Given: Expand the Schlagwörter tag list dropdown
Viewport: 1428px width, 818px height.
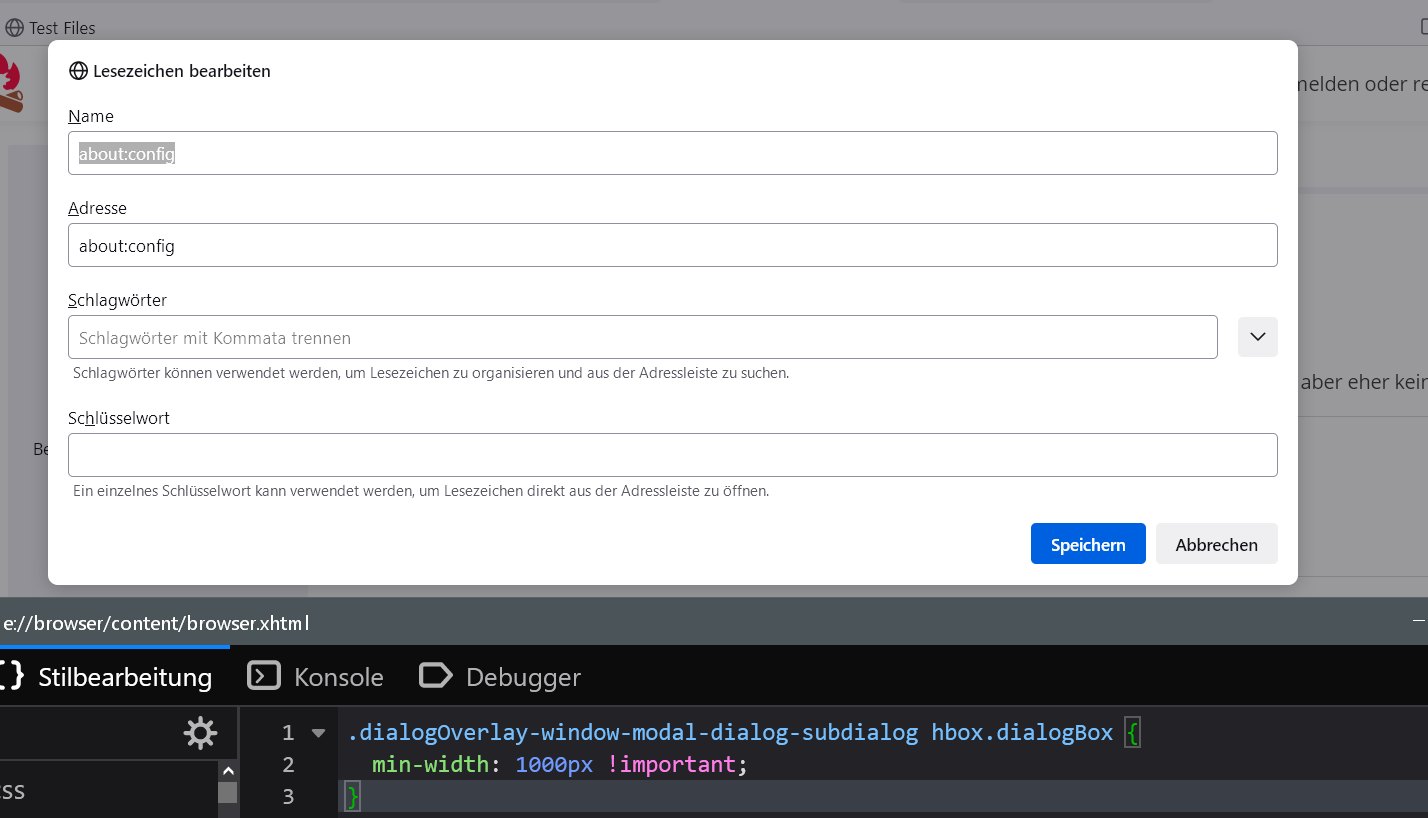Looking at the screenshot, I should coord(1257,337).
